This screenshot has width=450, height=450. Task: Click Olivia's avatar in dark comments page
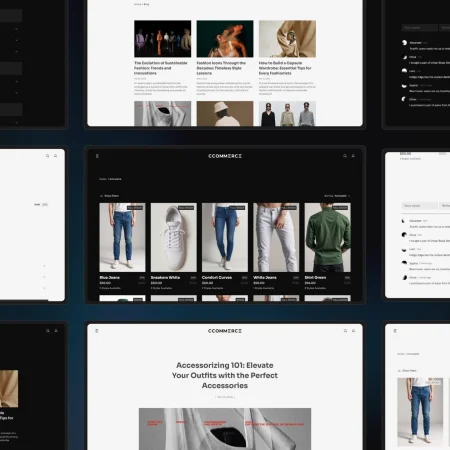(404, 57)
